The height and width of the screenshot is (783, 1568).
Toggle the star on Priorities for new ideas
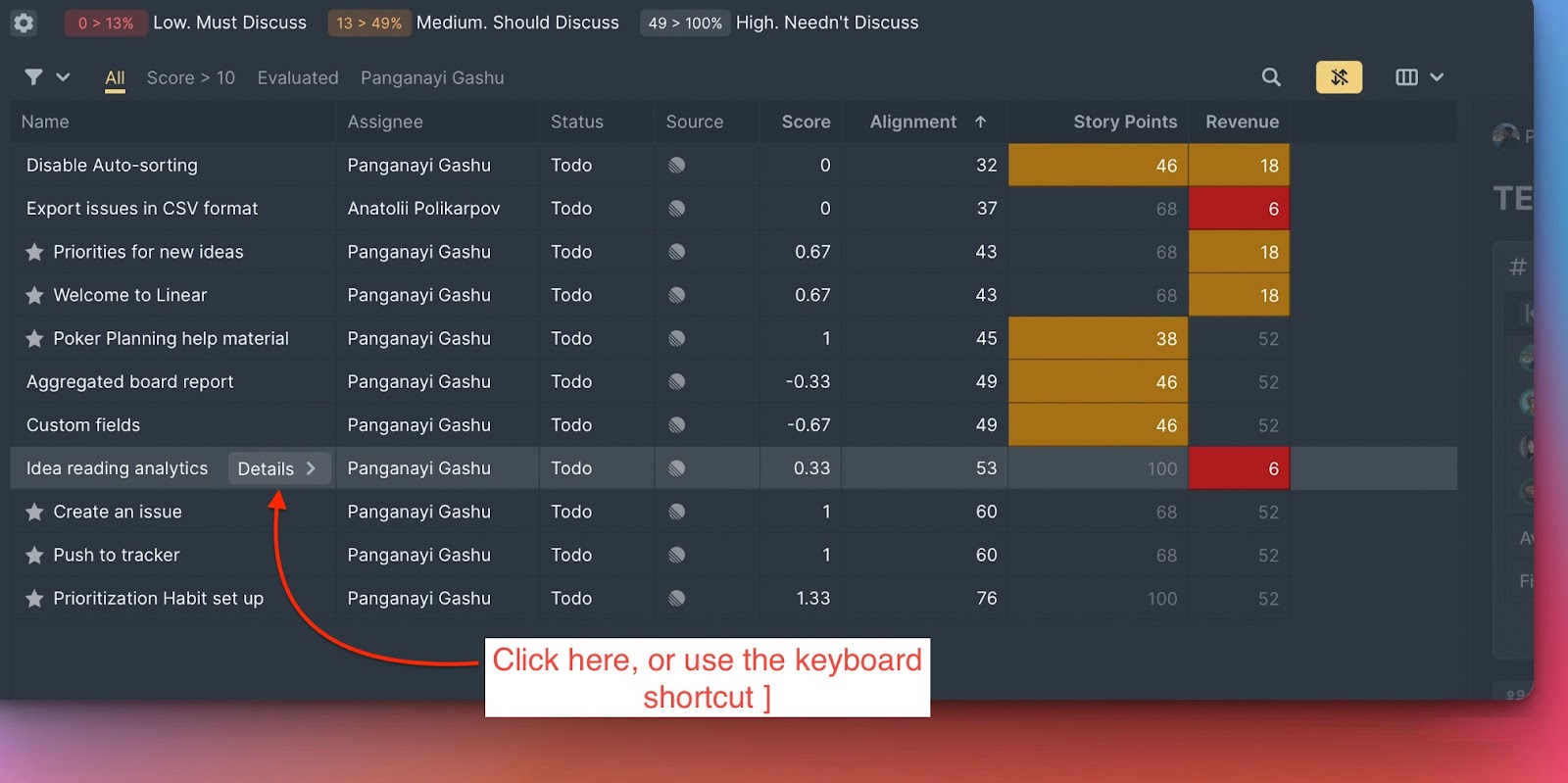point(34,252)
